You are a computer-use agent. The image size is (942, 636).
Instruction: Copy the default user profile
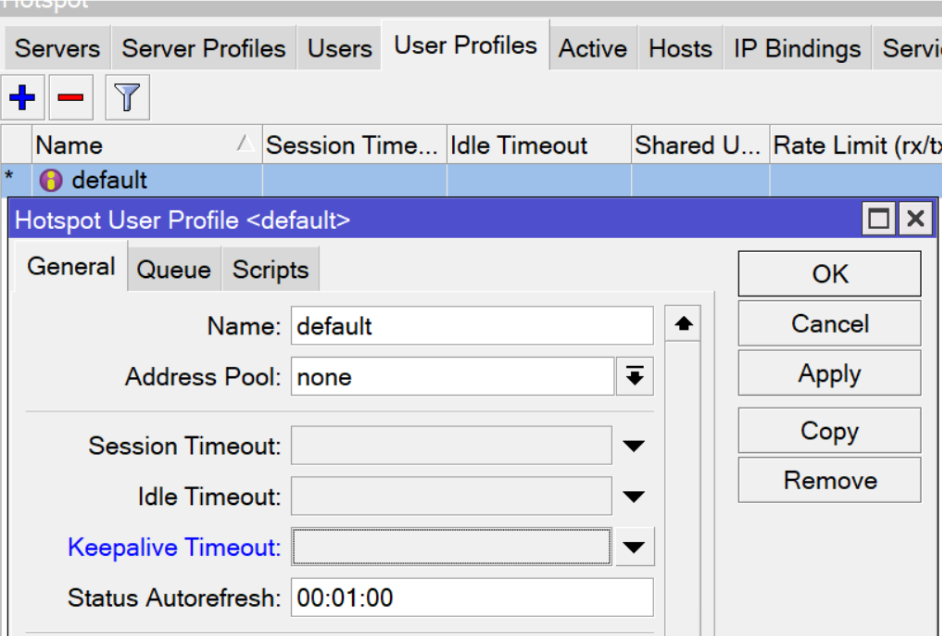828,430
